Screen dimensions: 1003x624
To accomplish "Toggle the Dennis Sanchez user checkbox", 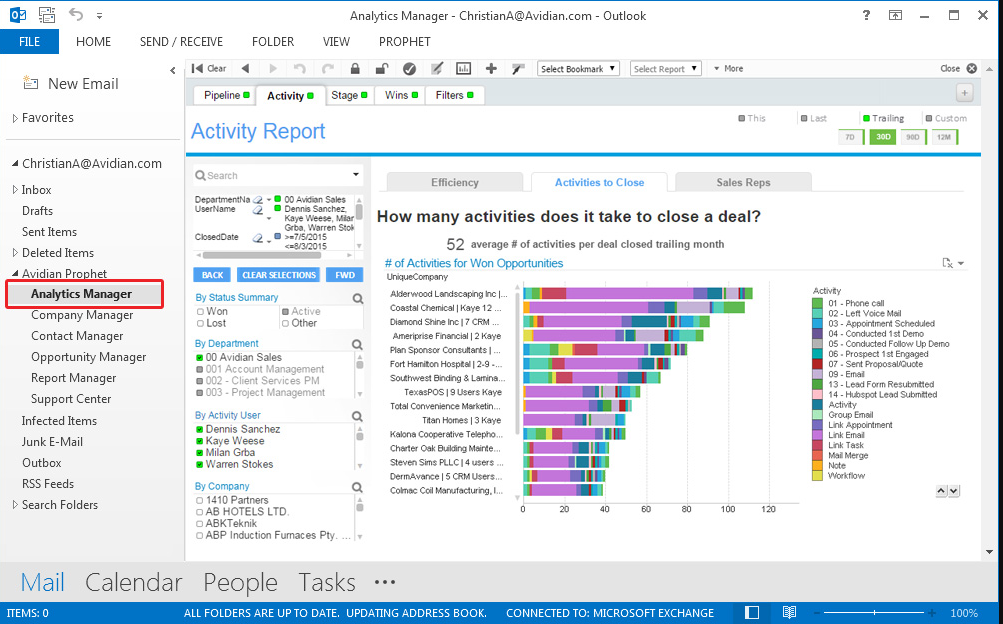I will coord(200,430).
